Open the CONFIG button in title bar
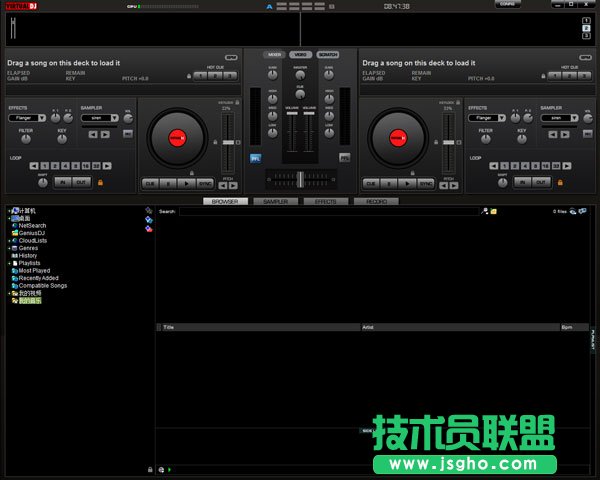Image resolution: width=600 pixels, height=480 pixels. 507,4
